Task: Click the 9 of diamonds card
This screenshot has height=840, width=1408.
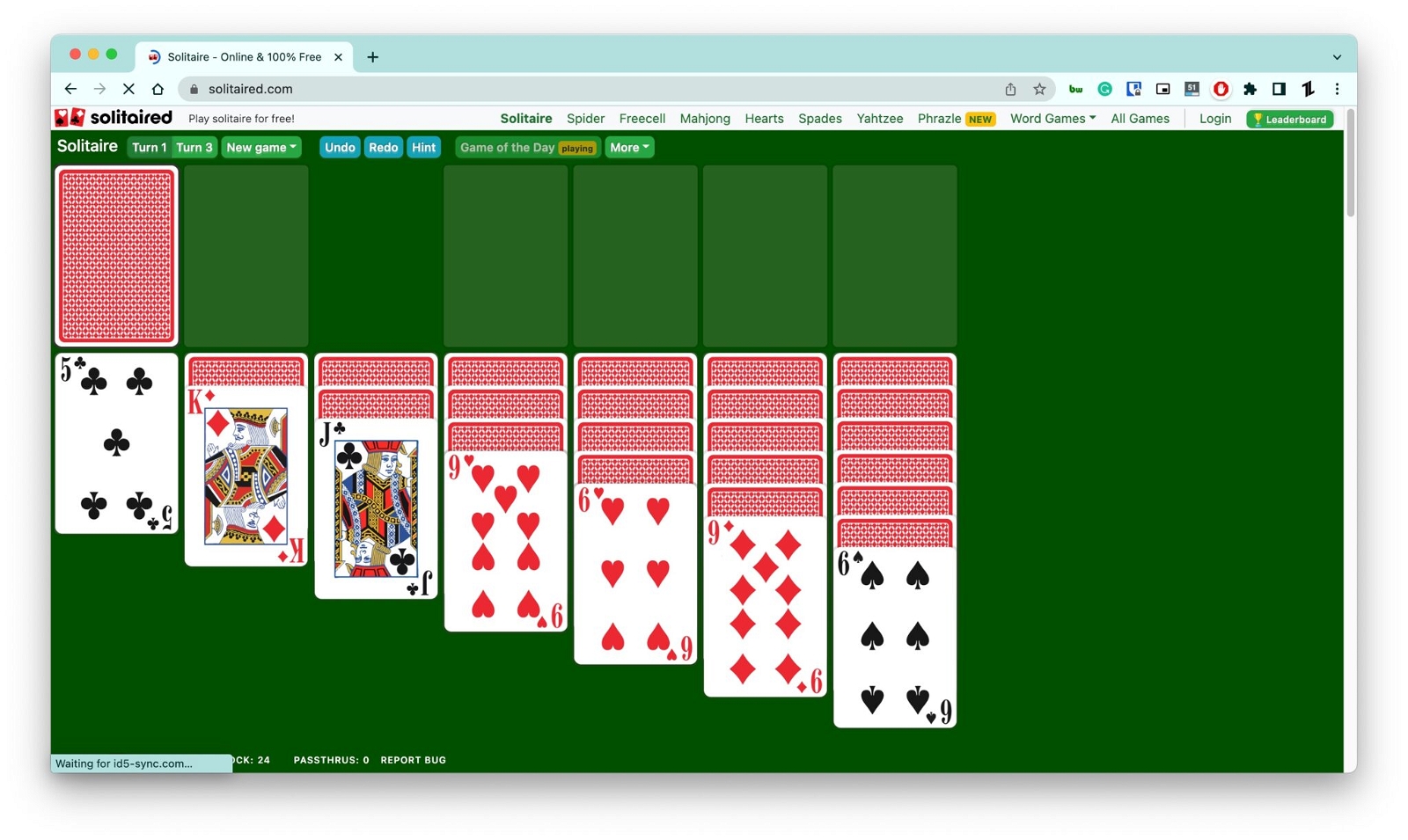Action: (x=766, y=607)
